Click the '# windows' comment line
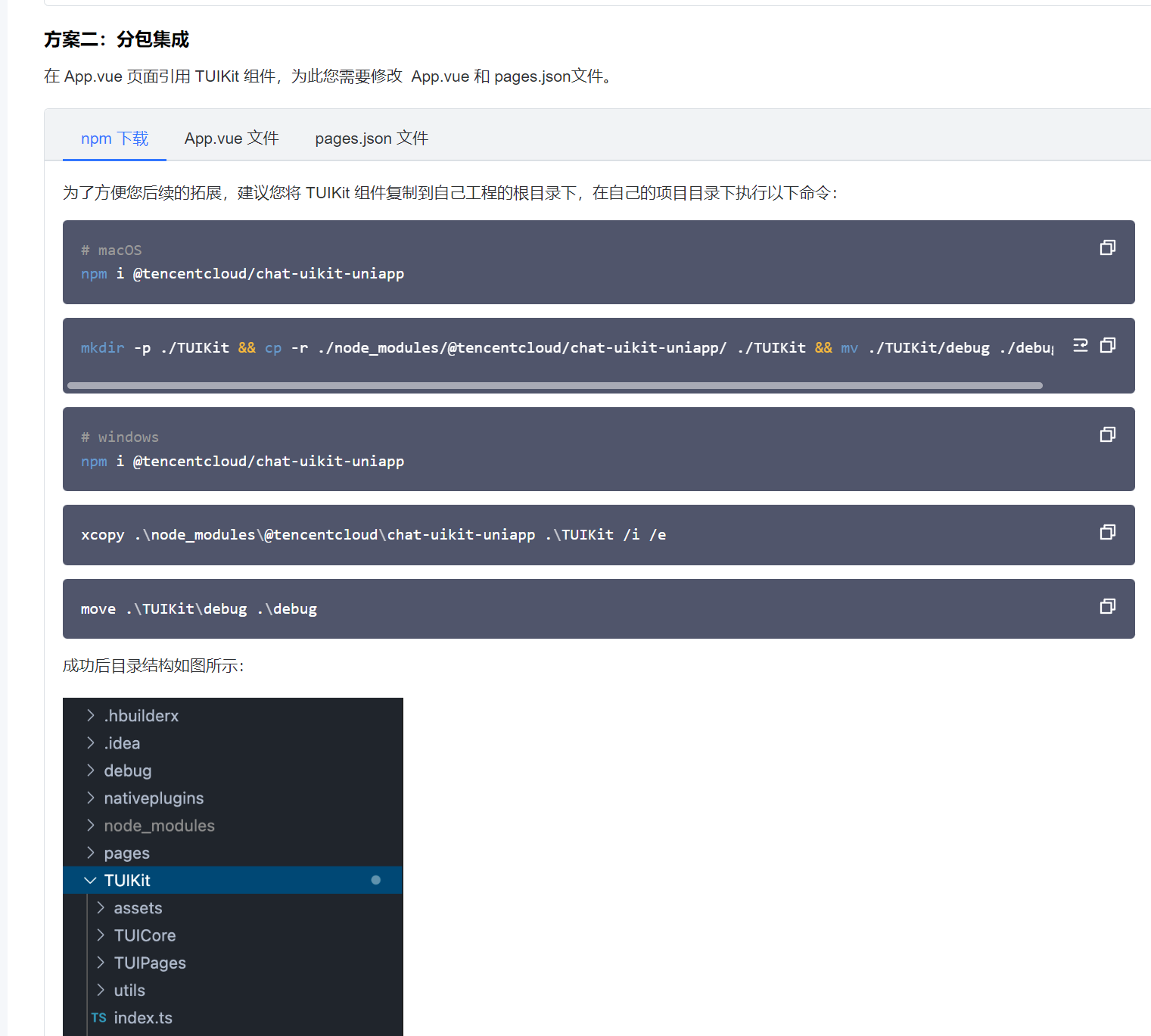1151x1036 pixels. coord(120,437)
